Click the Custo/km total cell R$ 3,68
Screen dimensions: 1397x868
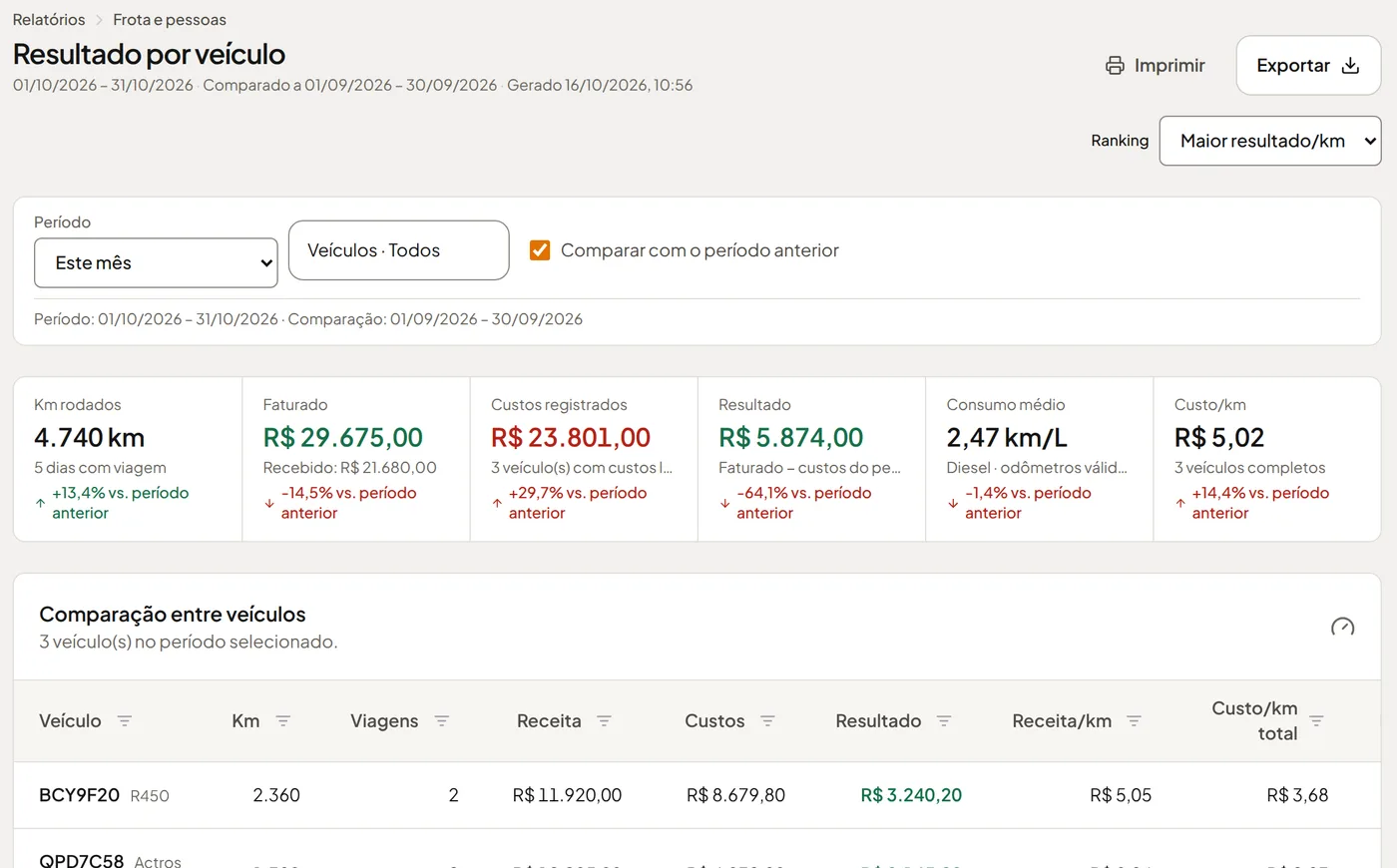[1297, 795]
